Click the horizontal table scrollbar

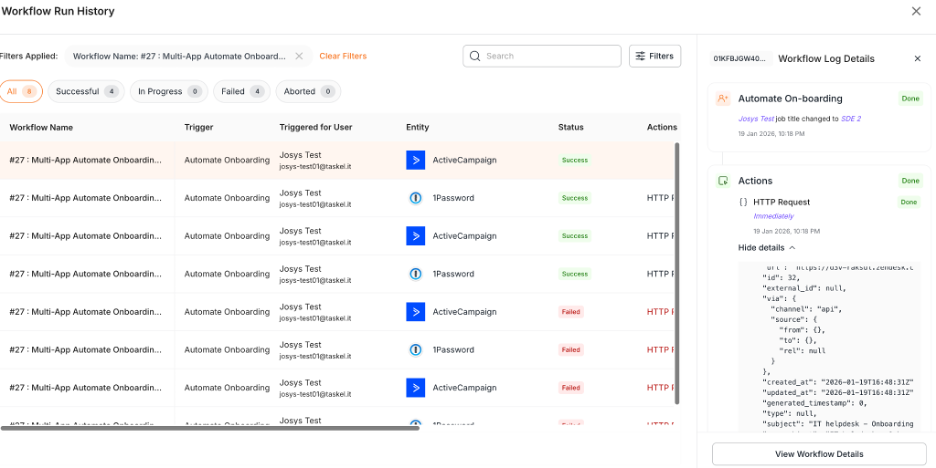(x=210, y=428)
